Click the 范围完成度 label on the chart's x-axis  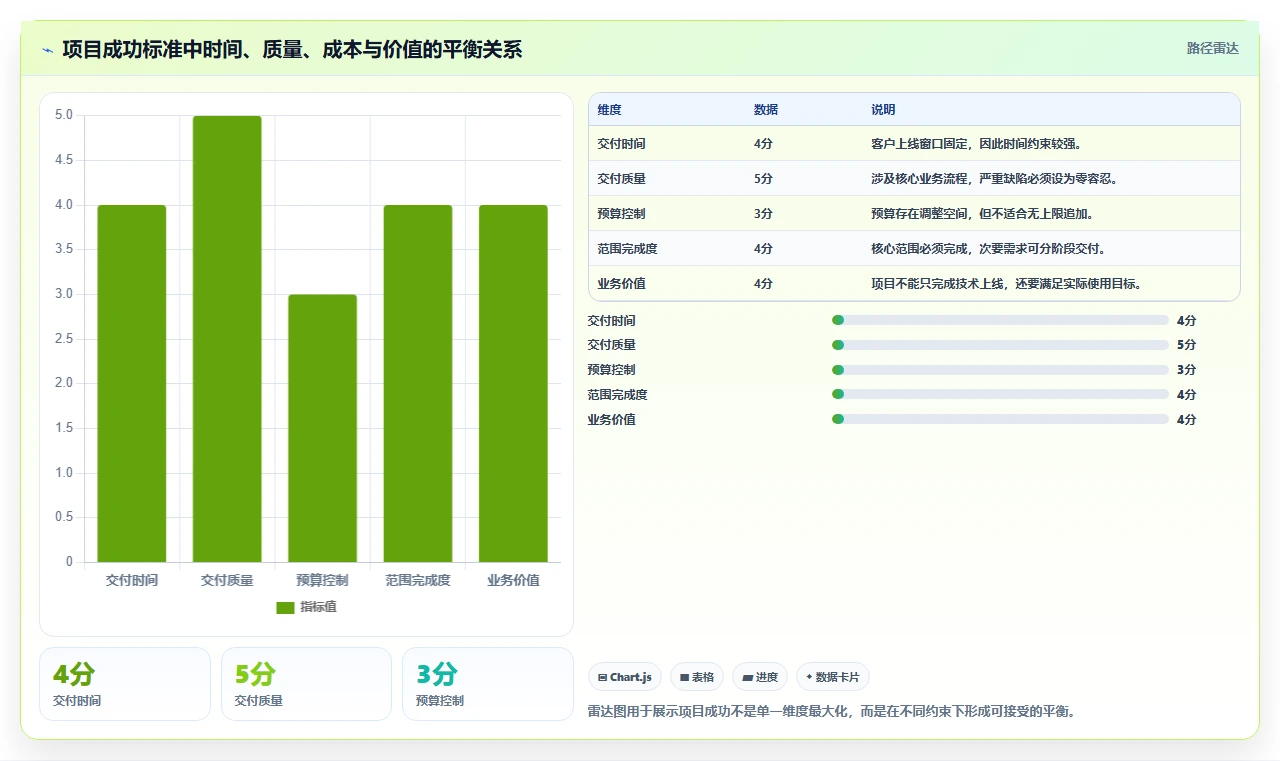(x=418, y=580)
